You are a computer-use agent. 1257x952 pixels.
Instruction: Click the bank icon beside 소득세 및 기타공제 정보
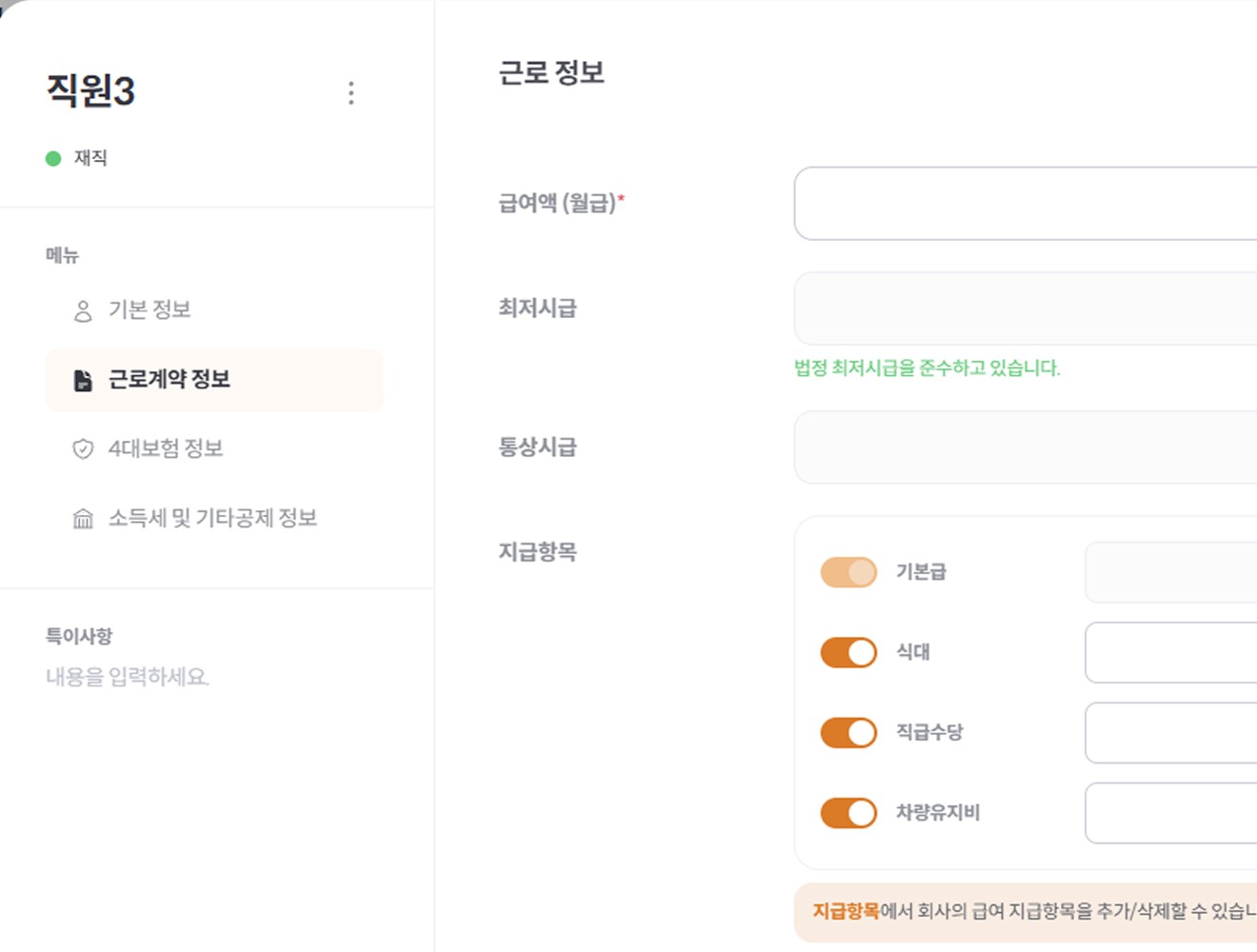[x=82, y=518]
